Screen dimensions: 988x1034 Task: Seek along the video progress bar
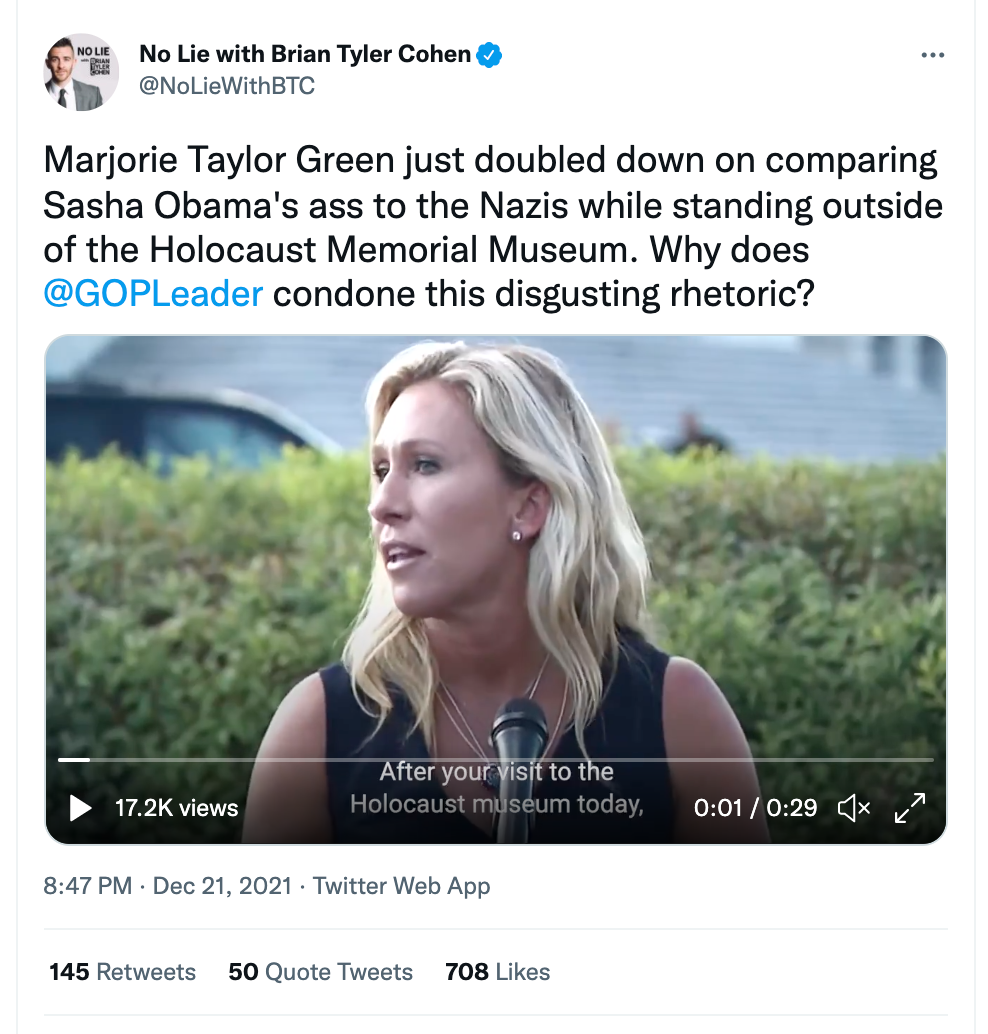(495, 760)
